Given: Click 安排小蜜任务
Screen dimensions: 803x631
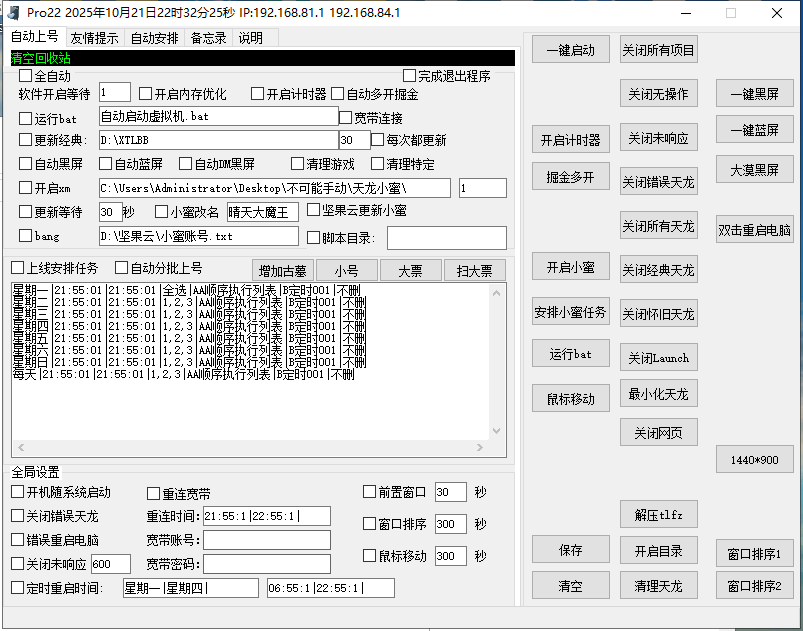Looking at the screenshot, I should [570, 312].
